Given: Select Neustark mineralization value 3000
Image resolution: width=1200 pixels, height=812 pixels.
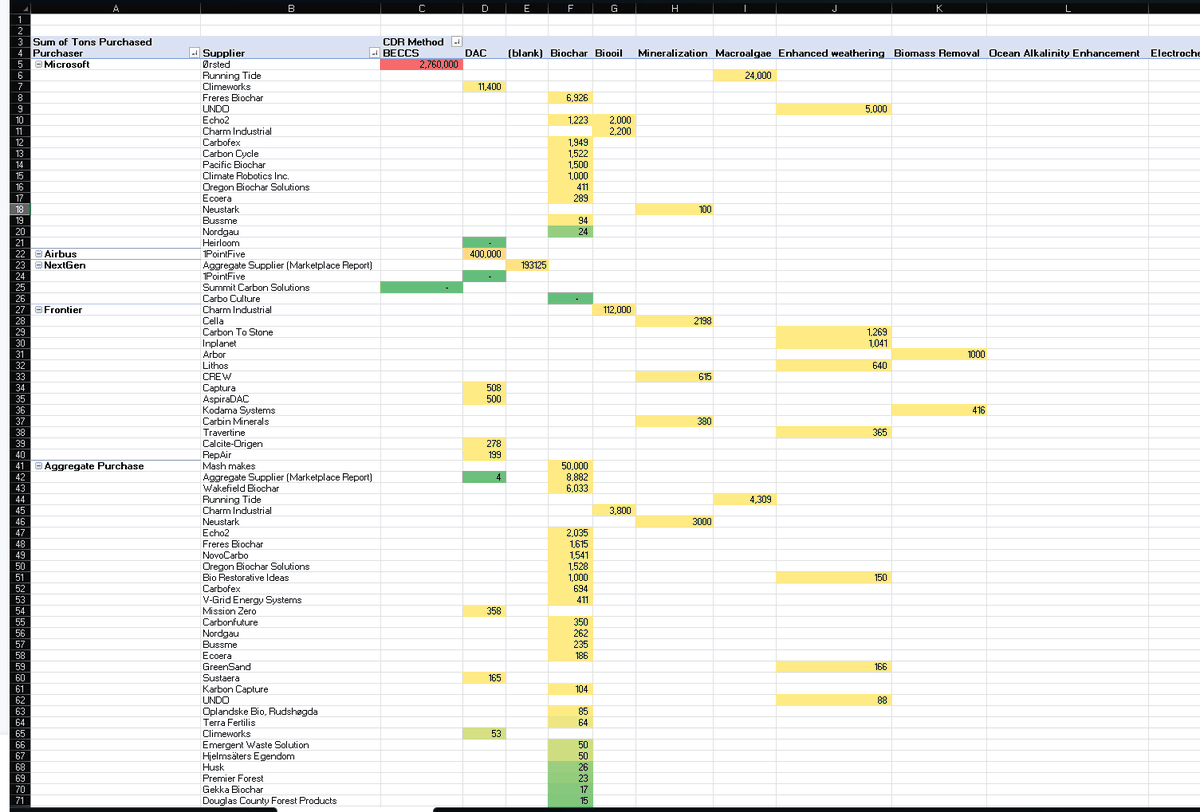Looking at the screenshot, I should [674, 522].
